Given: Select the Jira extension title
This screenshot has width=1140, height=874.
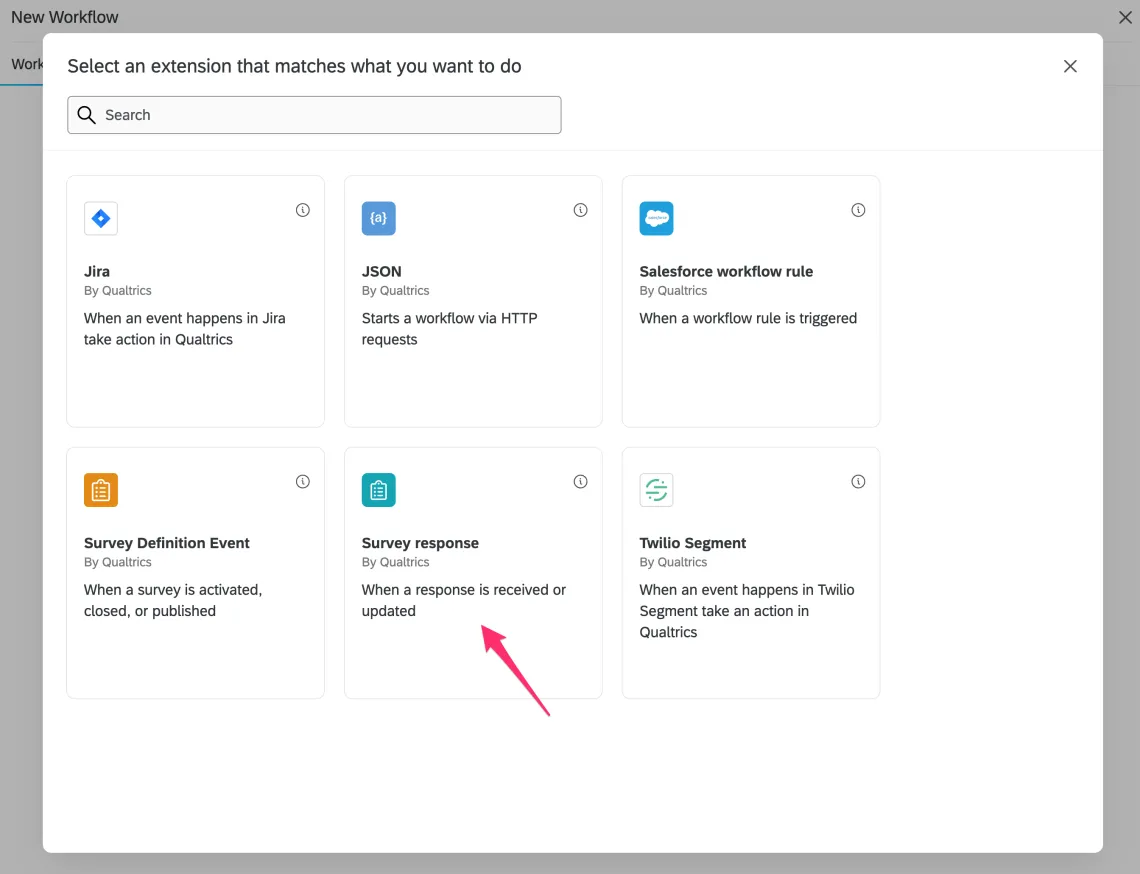Looking at the screenshot, I should coord(97,271).
